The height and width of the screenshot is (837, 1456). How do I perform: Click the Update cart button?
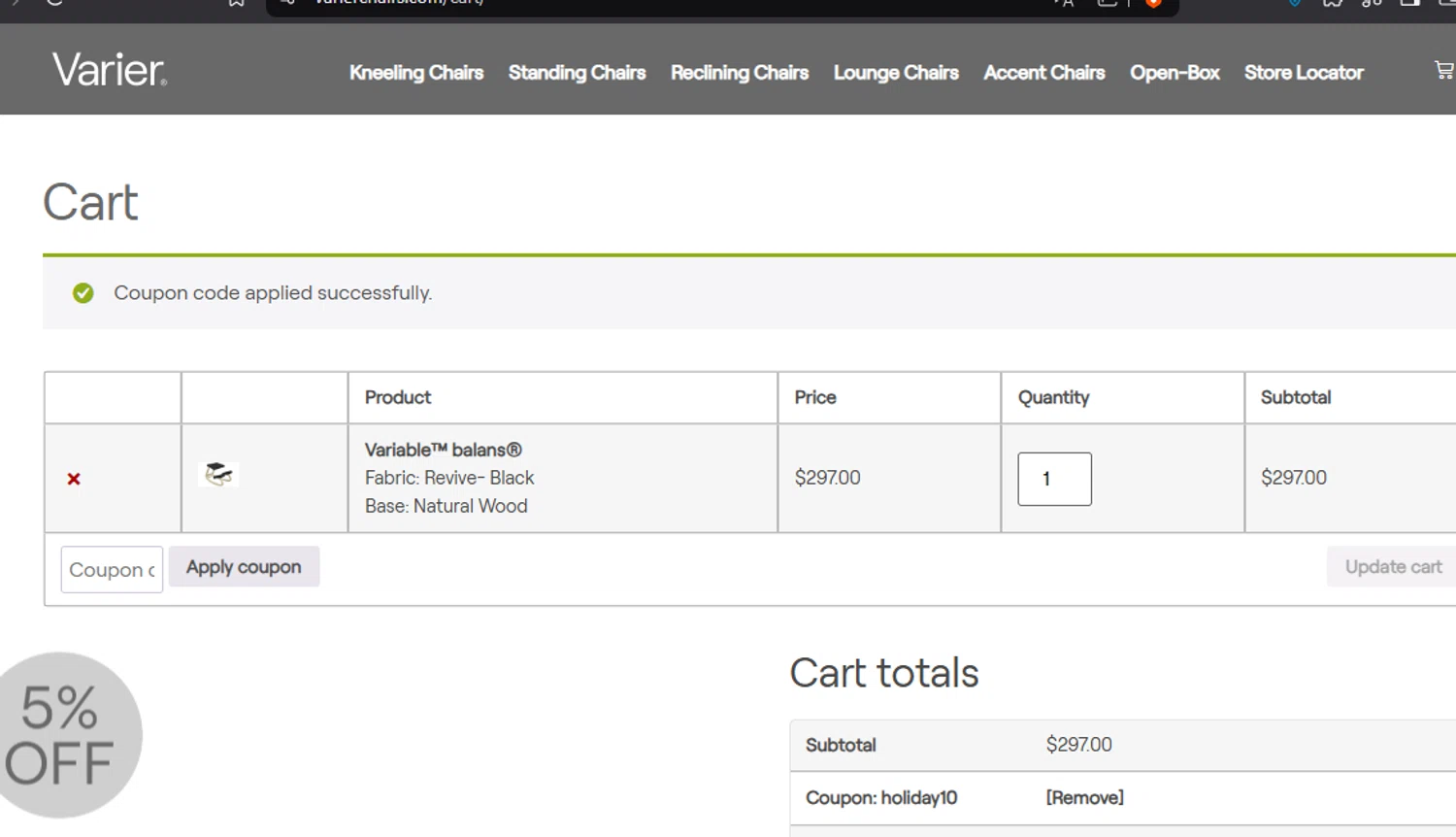tap(1393, 567)
